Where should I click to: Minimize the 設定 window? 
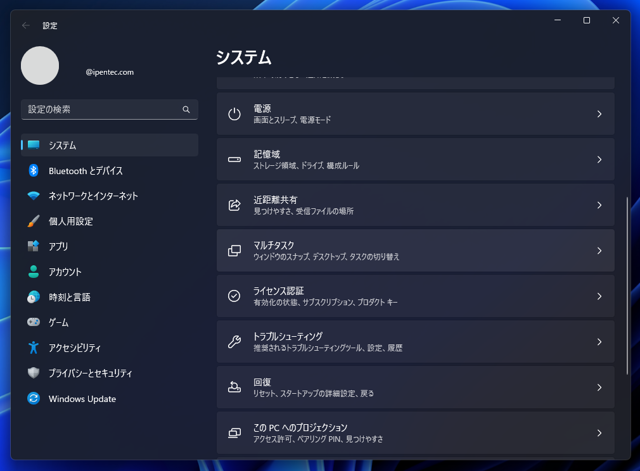[x=558, y=20]
